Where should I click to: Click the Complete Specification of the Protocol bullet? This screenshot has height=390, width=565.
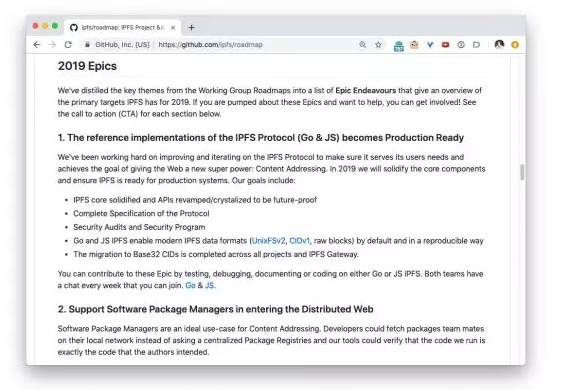(x=141, y=213)
